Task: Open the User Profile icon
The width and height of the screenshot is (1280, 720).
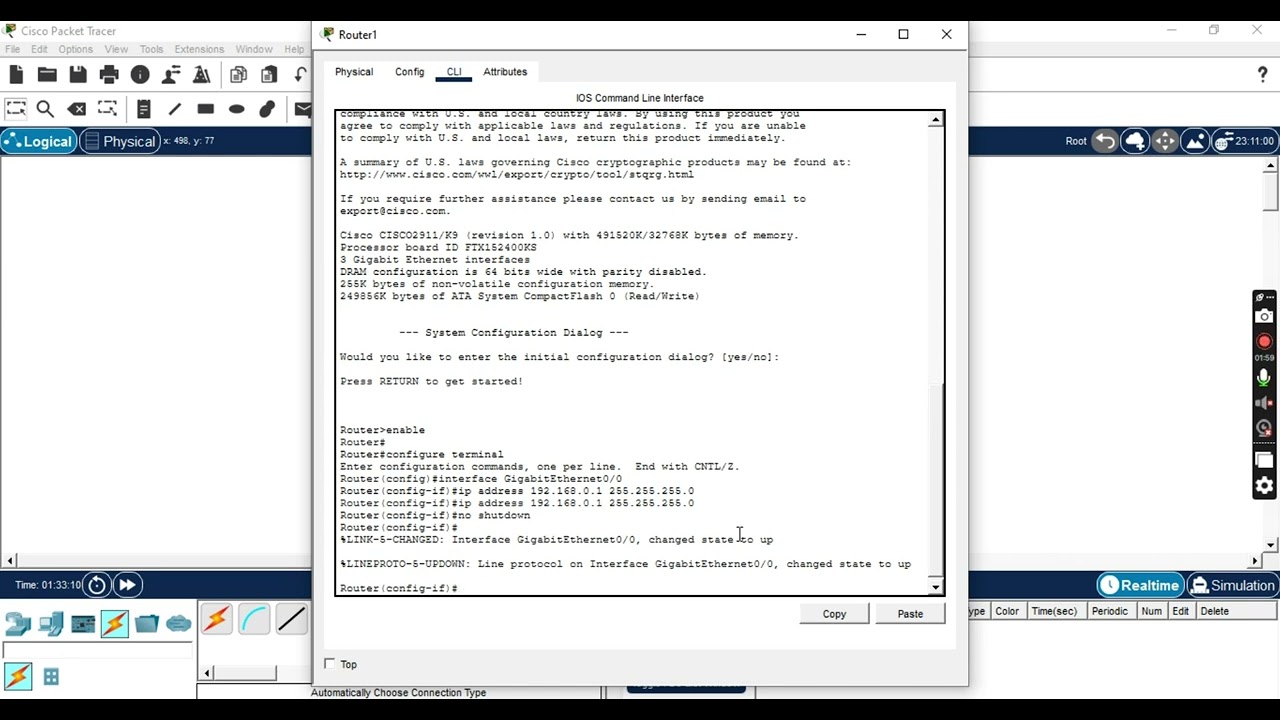Action: tap(171, 75)
